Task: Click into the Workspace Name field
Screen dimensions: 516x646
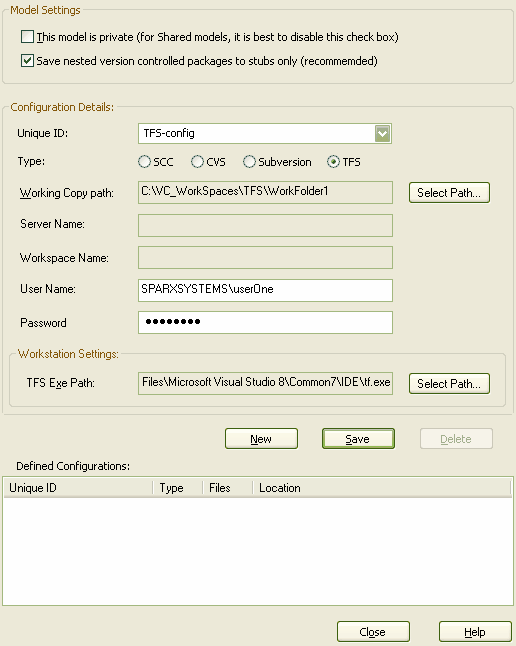Action: 265,257
